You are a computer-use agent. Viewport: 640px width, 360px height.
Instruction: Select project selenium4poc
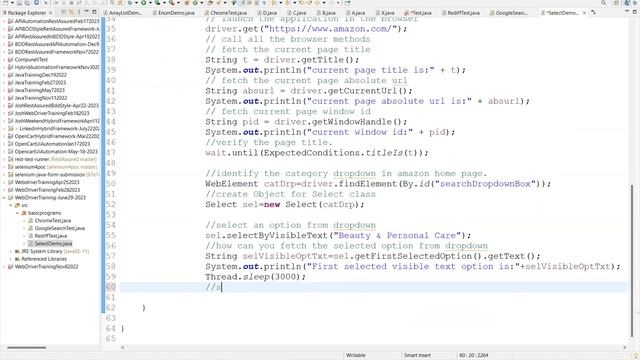click(30, 167)
